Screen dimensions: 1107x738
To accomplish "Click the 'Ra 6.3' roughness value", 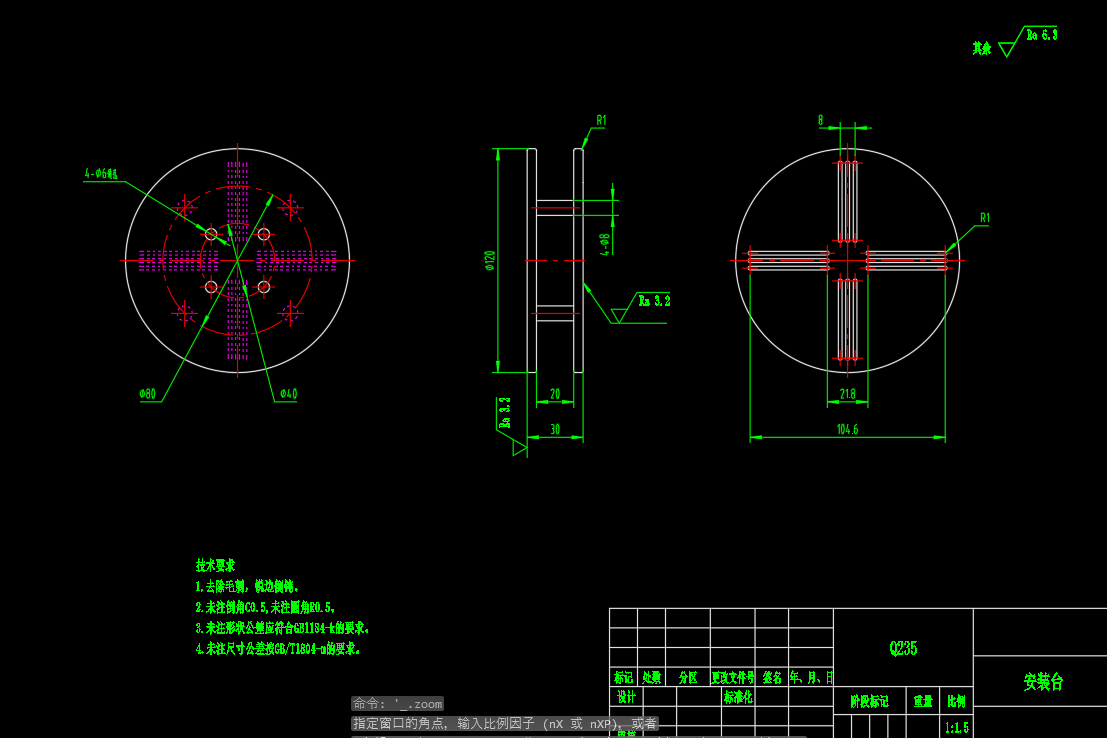I will coord(1041,35).
